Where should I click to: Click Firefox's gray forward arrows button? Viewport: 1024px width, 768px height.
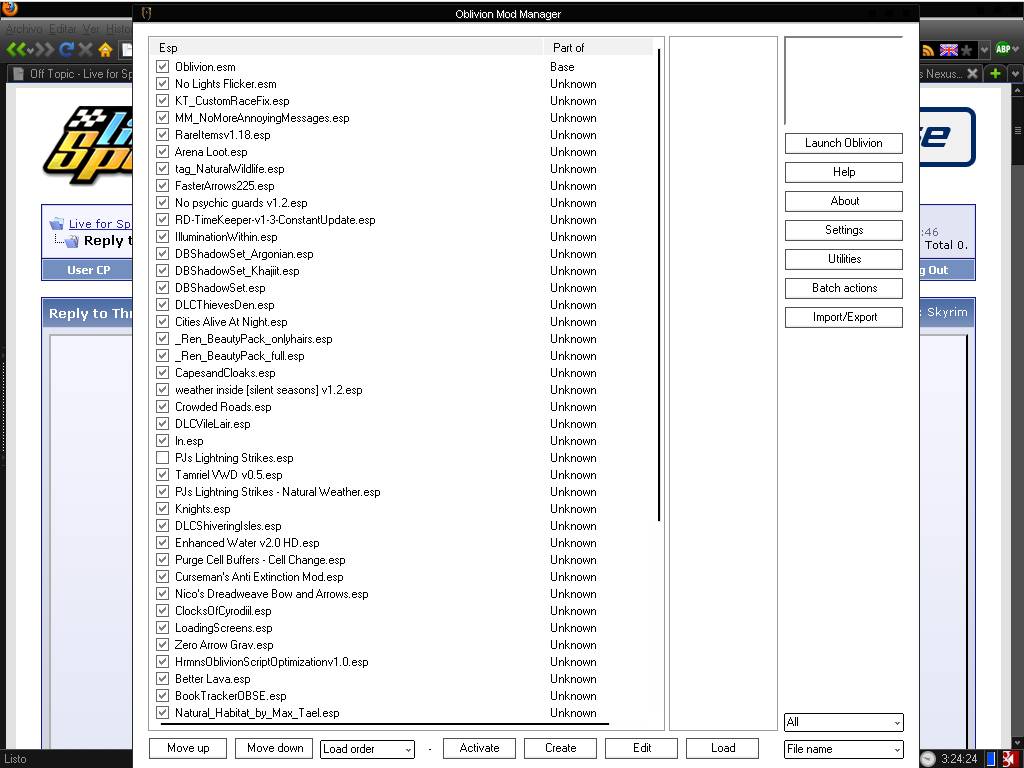point(44,50)
